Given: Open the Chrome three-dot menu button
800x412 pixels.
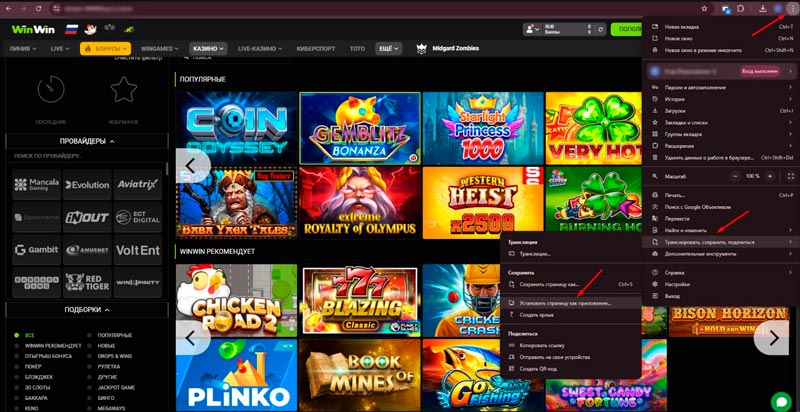Looking at the screenshot, I should coord(791,8).
